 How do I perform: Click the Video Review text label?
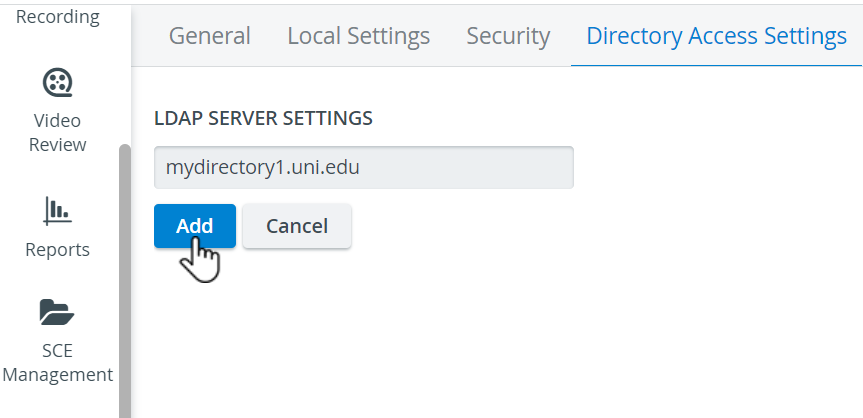tap(57, 133)
